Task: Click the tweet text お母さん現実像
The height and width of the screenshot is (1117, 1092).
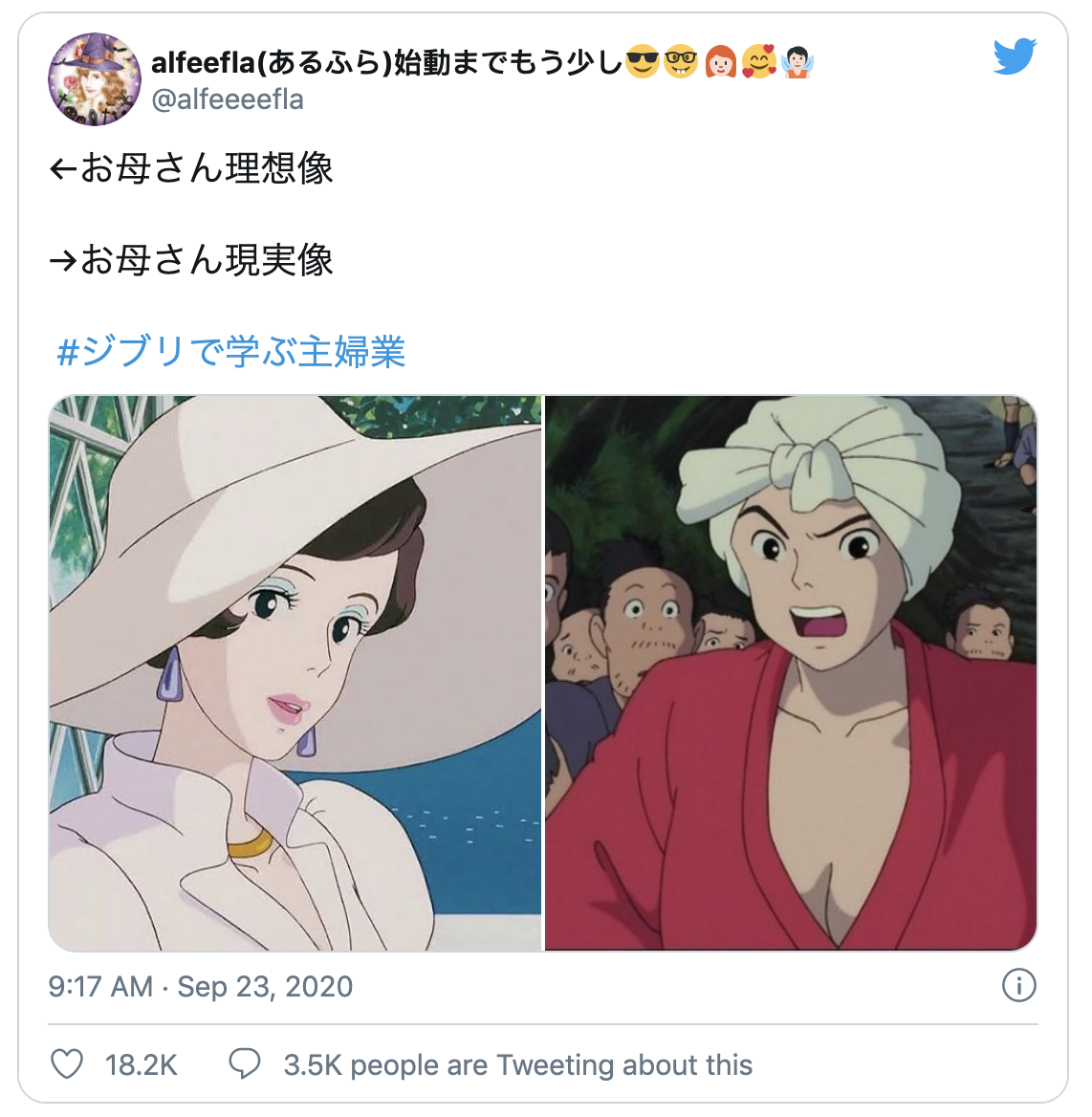Action: pos(206,260)
